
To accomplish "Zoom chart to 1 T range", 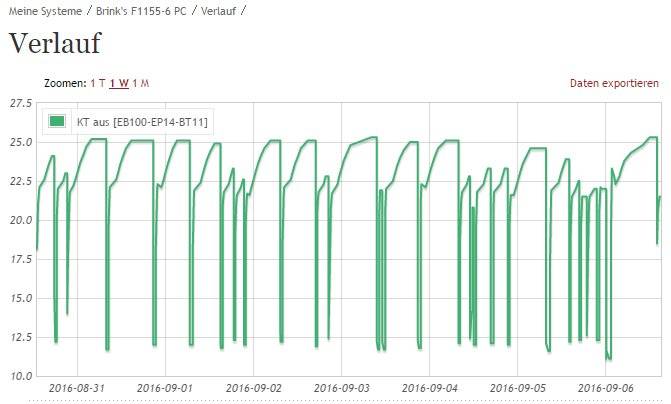I will [98, 83].
